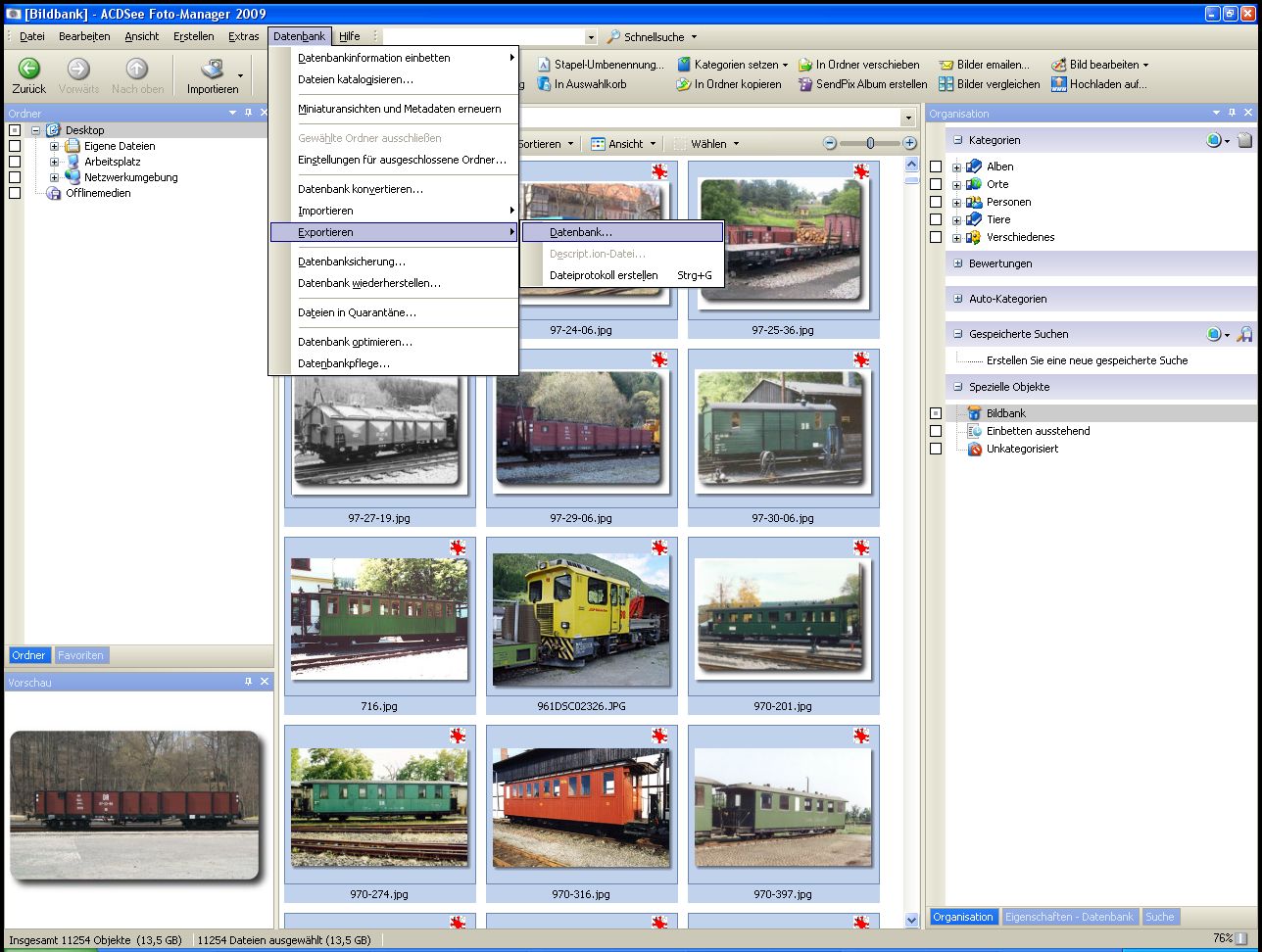Toggle the Personen category checkbox

tap(936, 202)
